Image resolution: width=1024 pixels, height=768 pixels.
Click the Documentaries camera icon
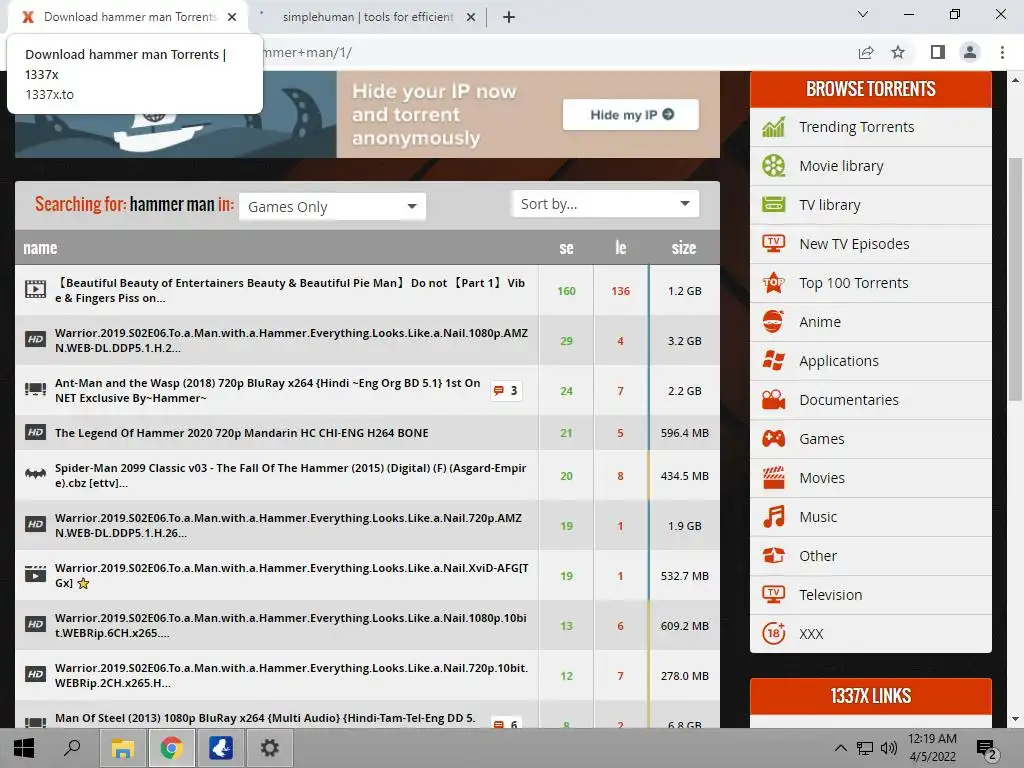(x=773, y=400)
